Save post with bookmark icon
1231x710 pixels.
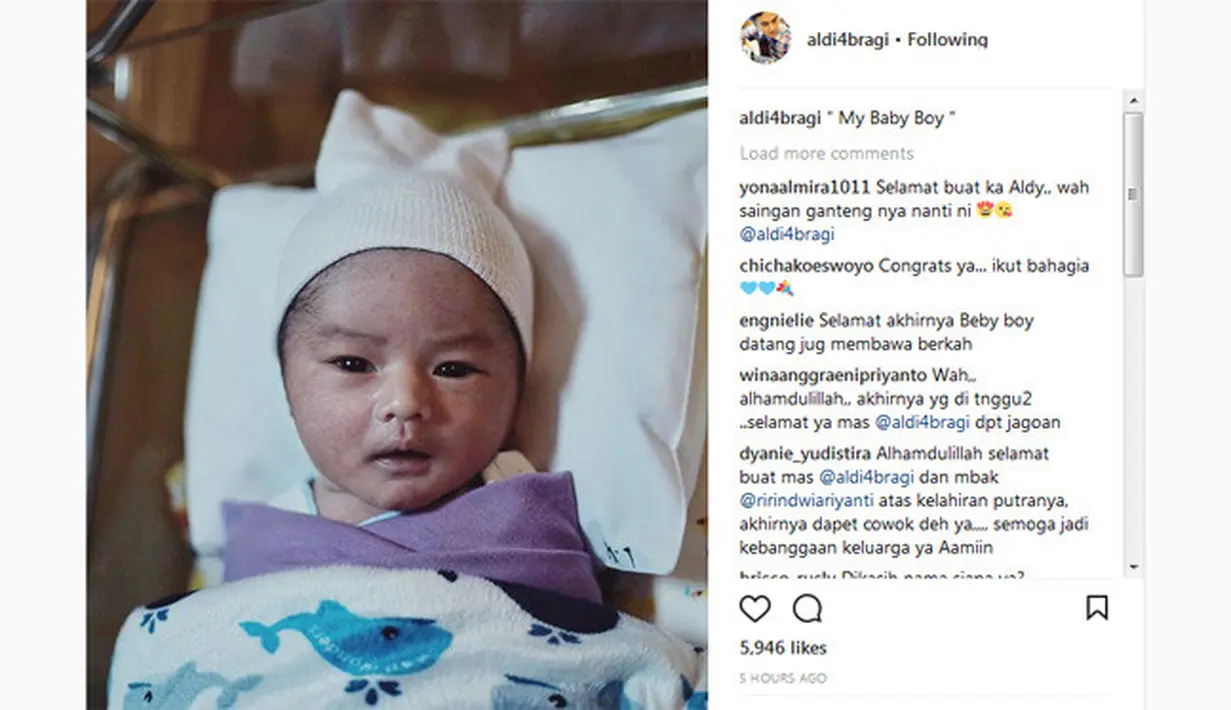pos(1097,607)
